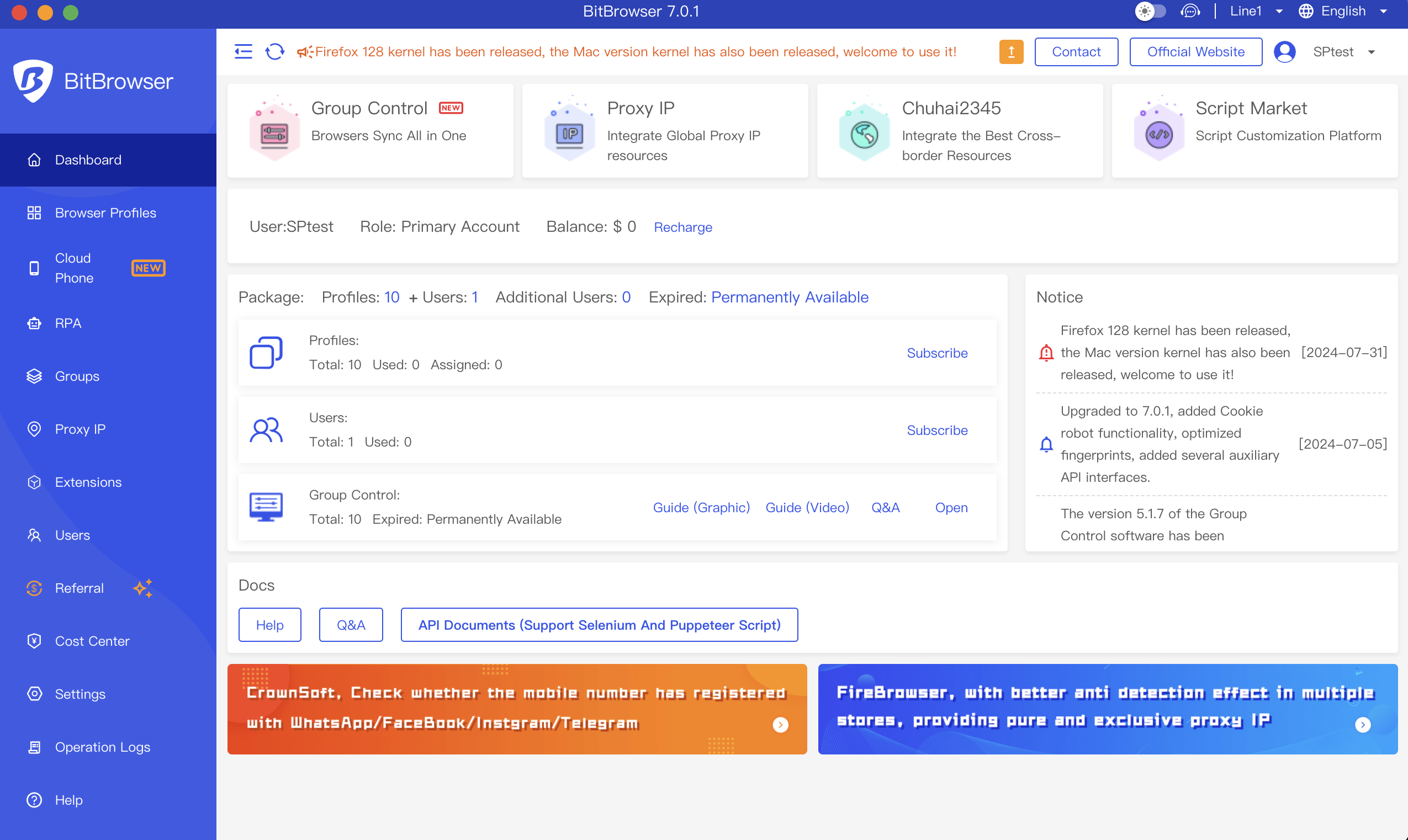Screen dimensions: 1408x840
Task: Select the Groups sidebar icon
Action: [34, 376]
